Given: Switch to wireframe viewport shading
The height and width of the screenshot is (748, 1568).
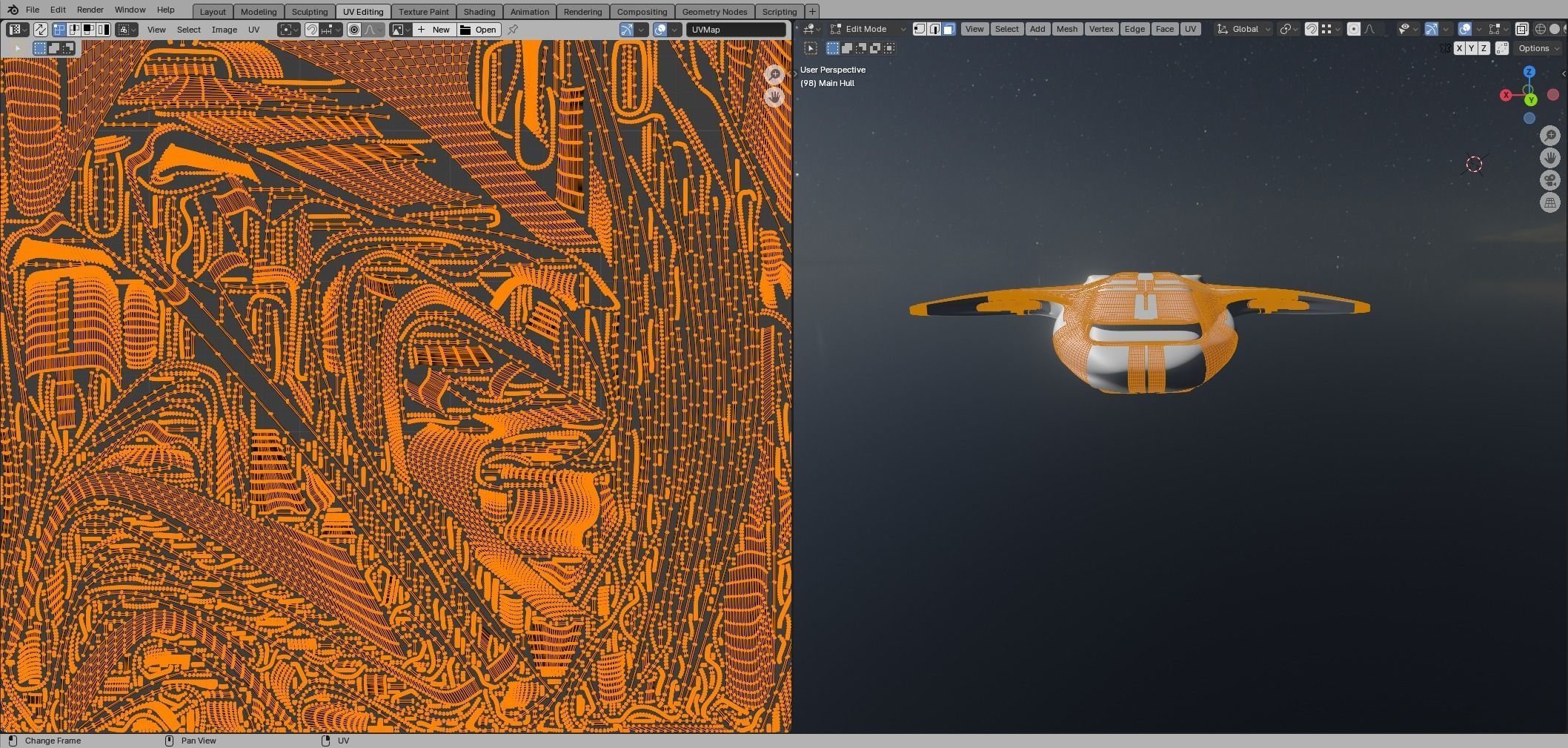Looking at the screenshot, I should [1541, 29].
